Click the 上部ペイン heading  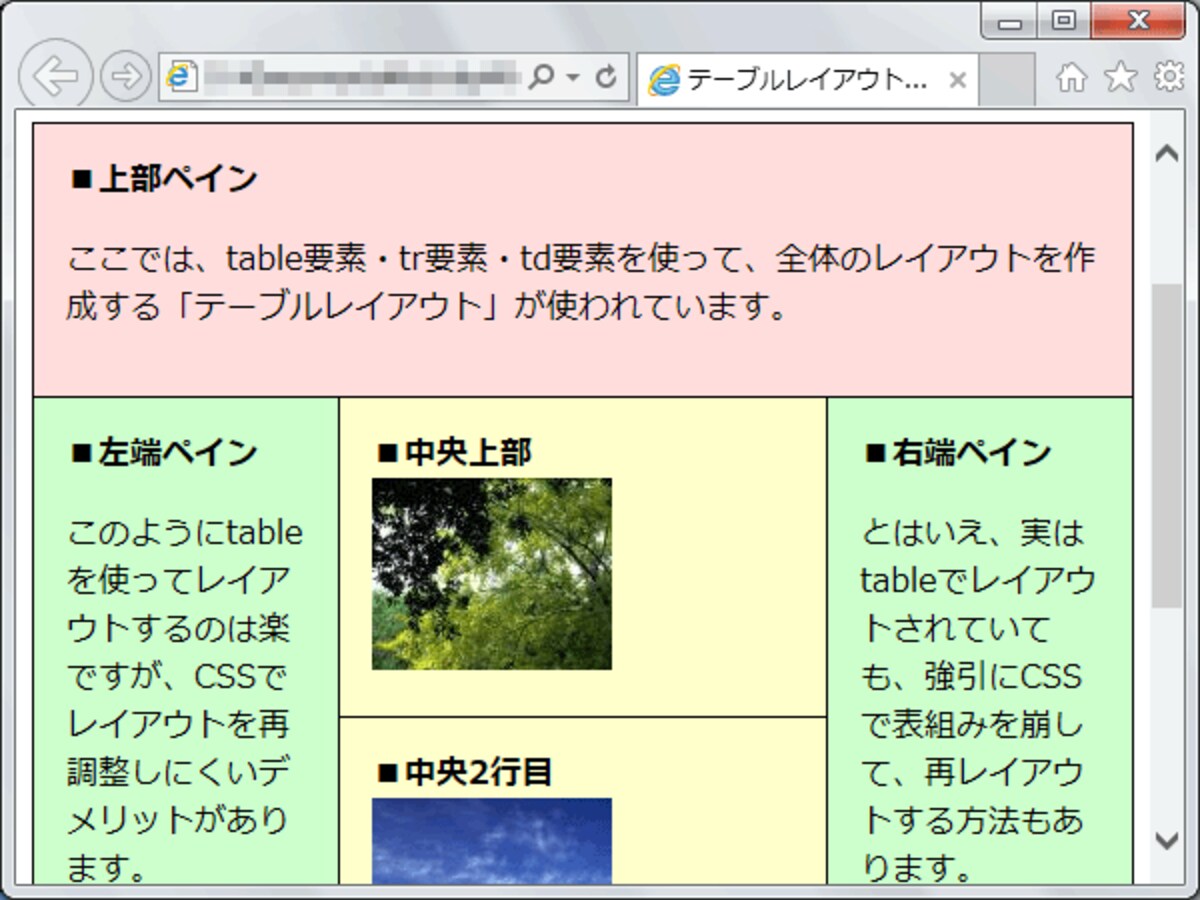[x=165, y=180]
